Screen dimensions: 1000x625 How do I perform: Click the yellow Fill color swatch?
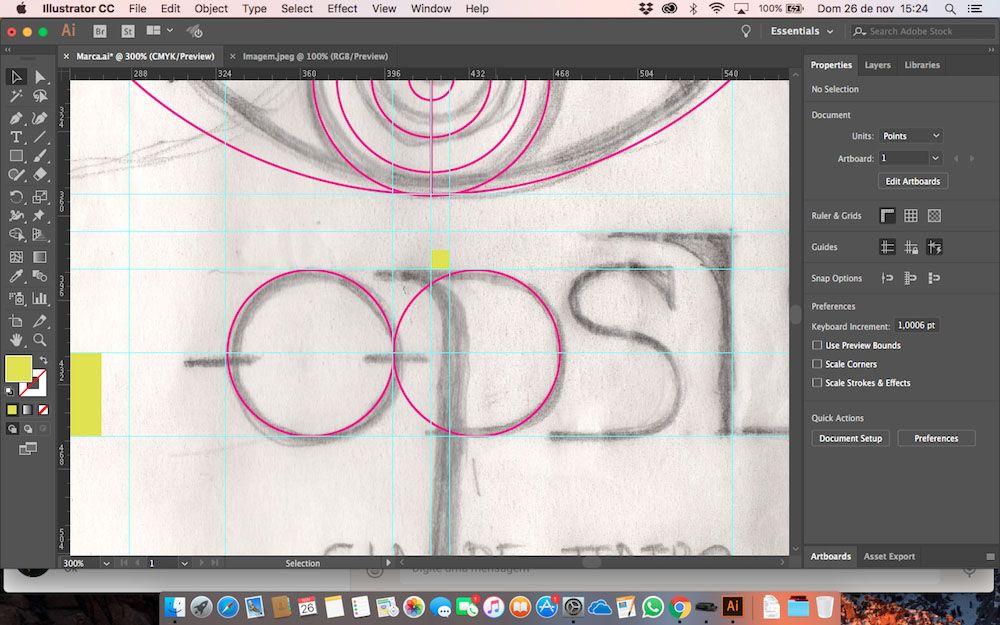[x=18, y=369]
